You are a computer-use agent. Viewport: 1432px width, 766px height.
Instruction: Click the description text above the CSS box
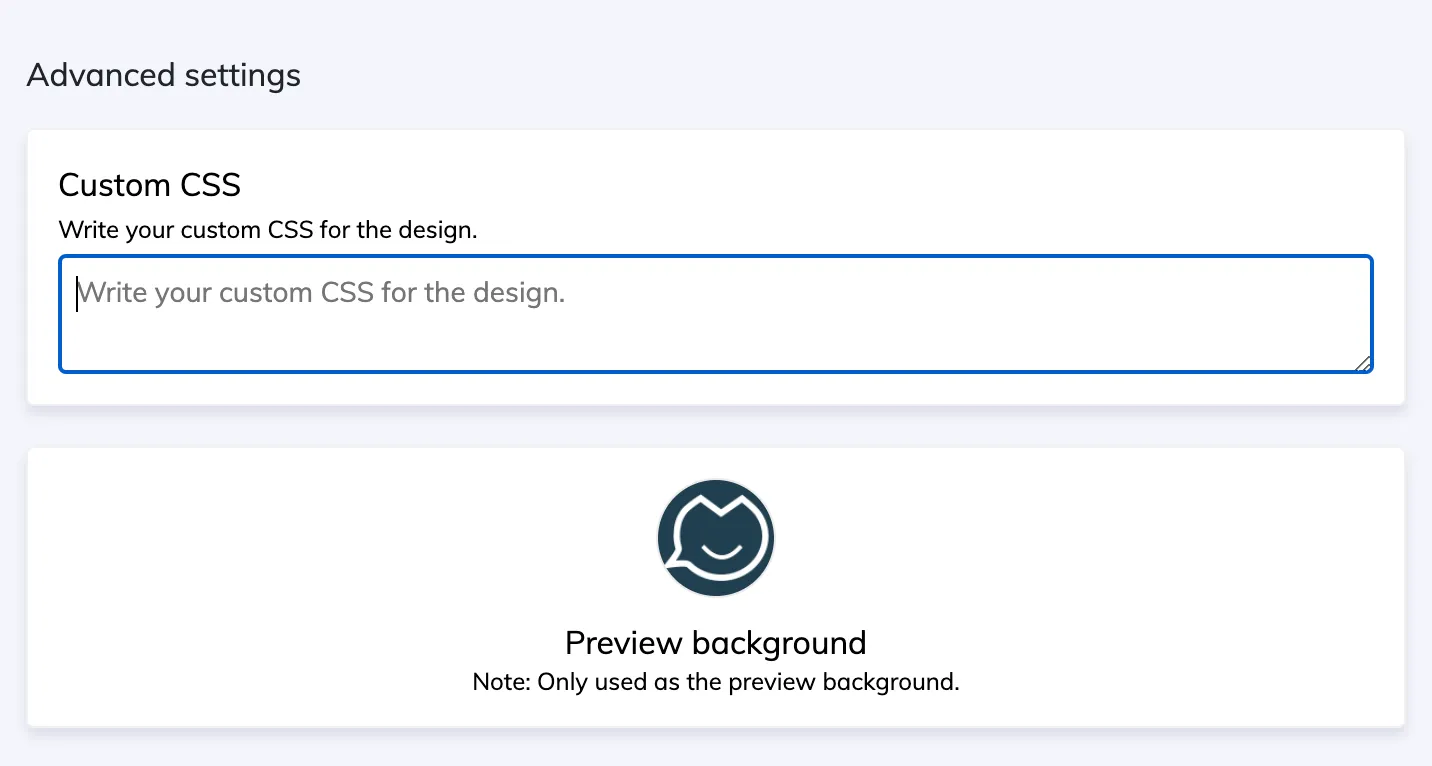point(268,230)
